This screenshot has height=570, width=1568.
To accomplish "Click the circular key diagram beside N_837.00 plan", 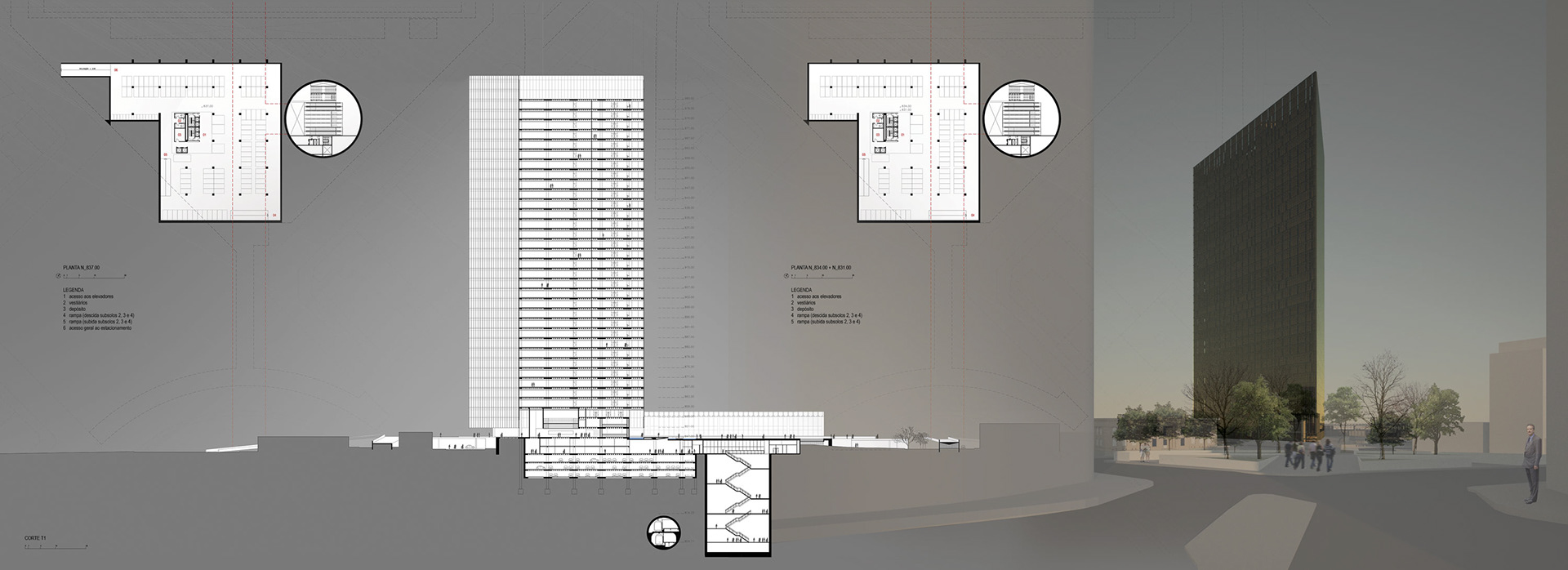I will (x=323, y=118).
